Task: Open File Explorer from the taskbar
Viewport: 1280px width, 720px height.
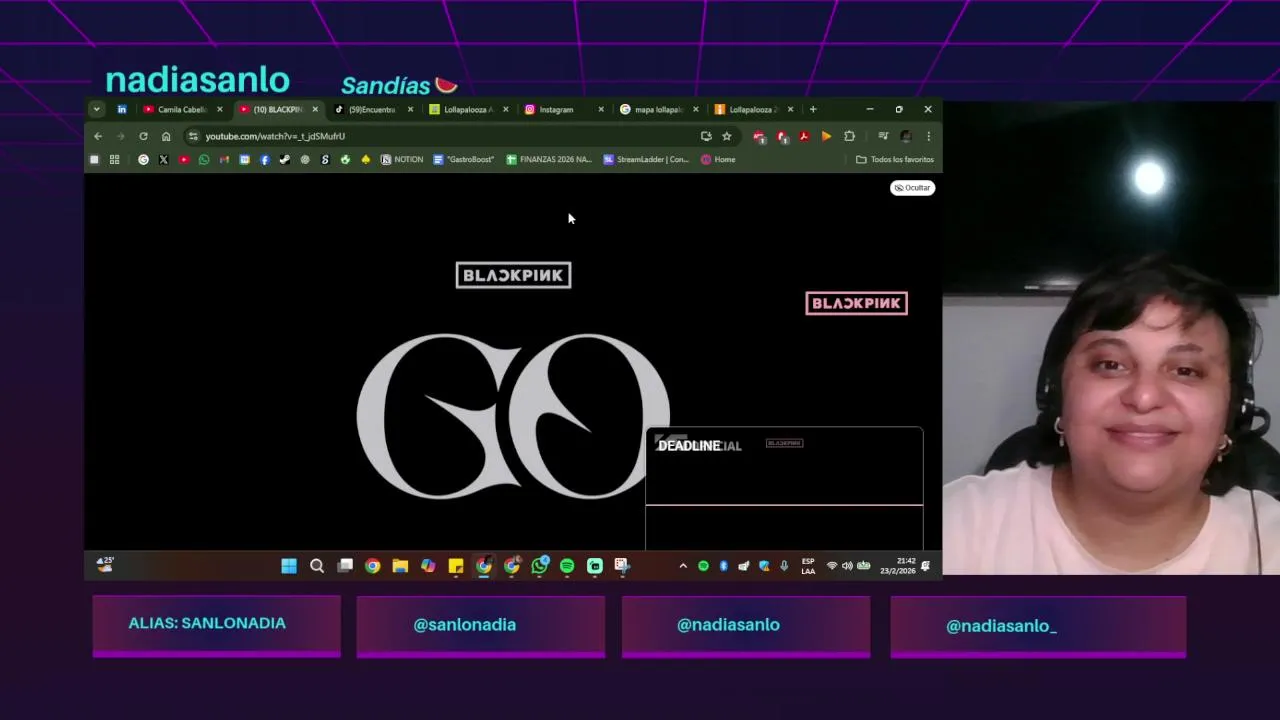Action: coord(400,566)
